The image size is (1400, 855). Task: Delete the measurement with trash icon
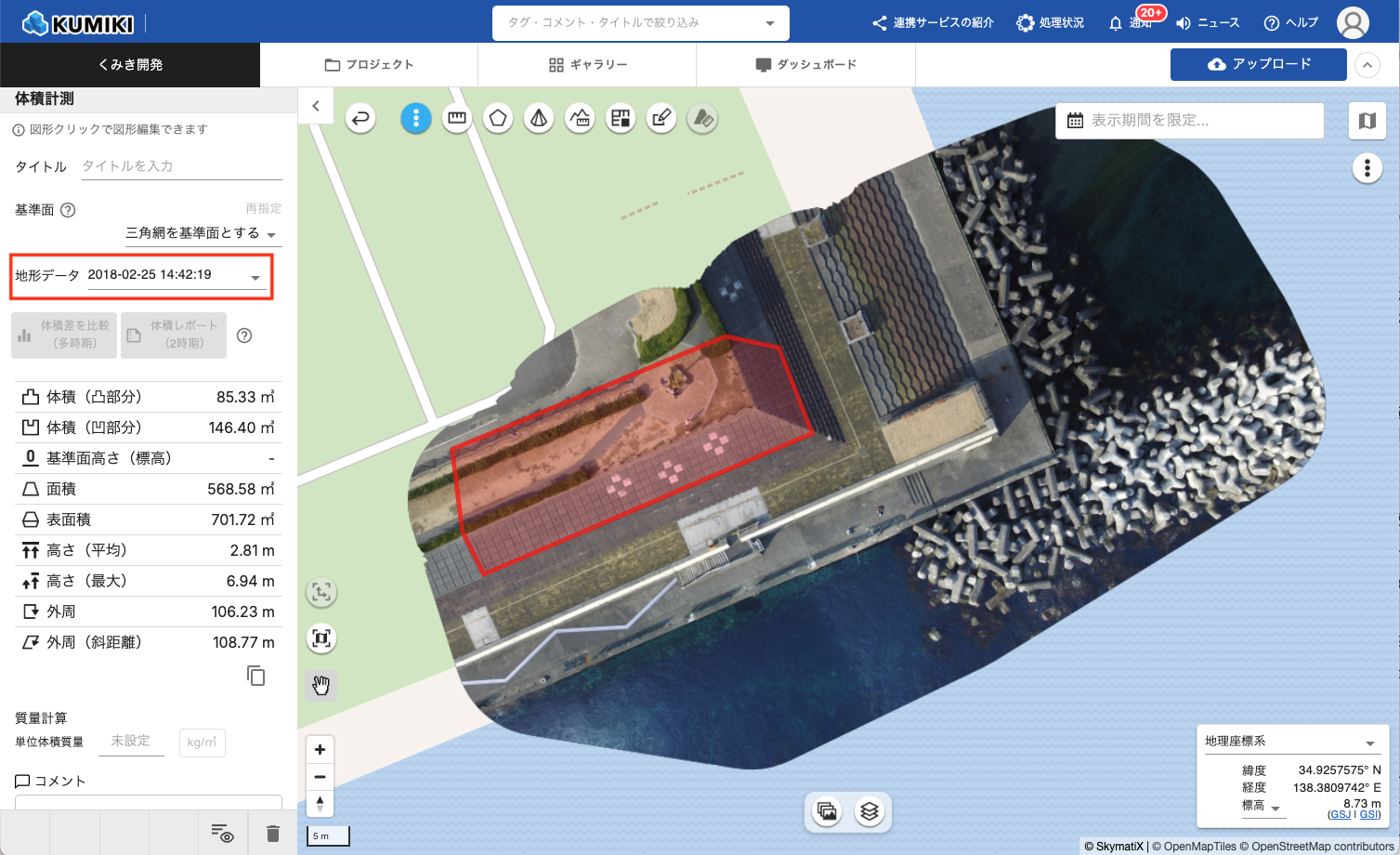(272, 834)
